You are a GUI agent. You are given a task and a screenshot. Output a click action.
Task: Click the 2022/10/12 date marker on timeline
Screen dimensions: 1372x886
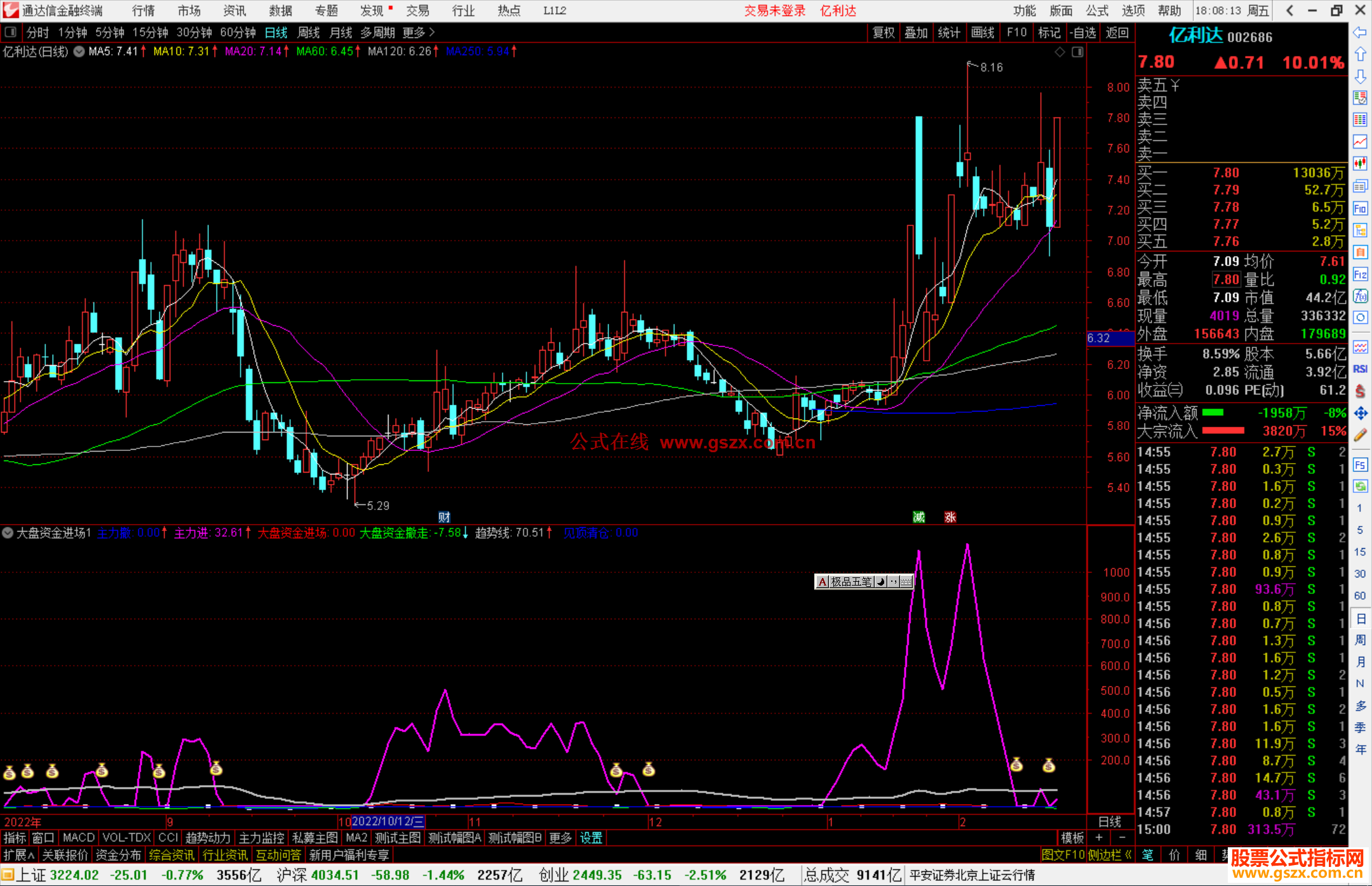point(387,822)
